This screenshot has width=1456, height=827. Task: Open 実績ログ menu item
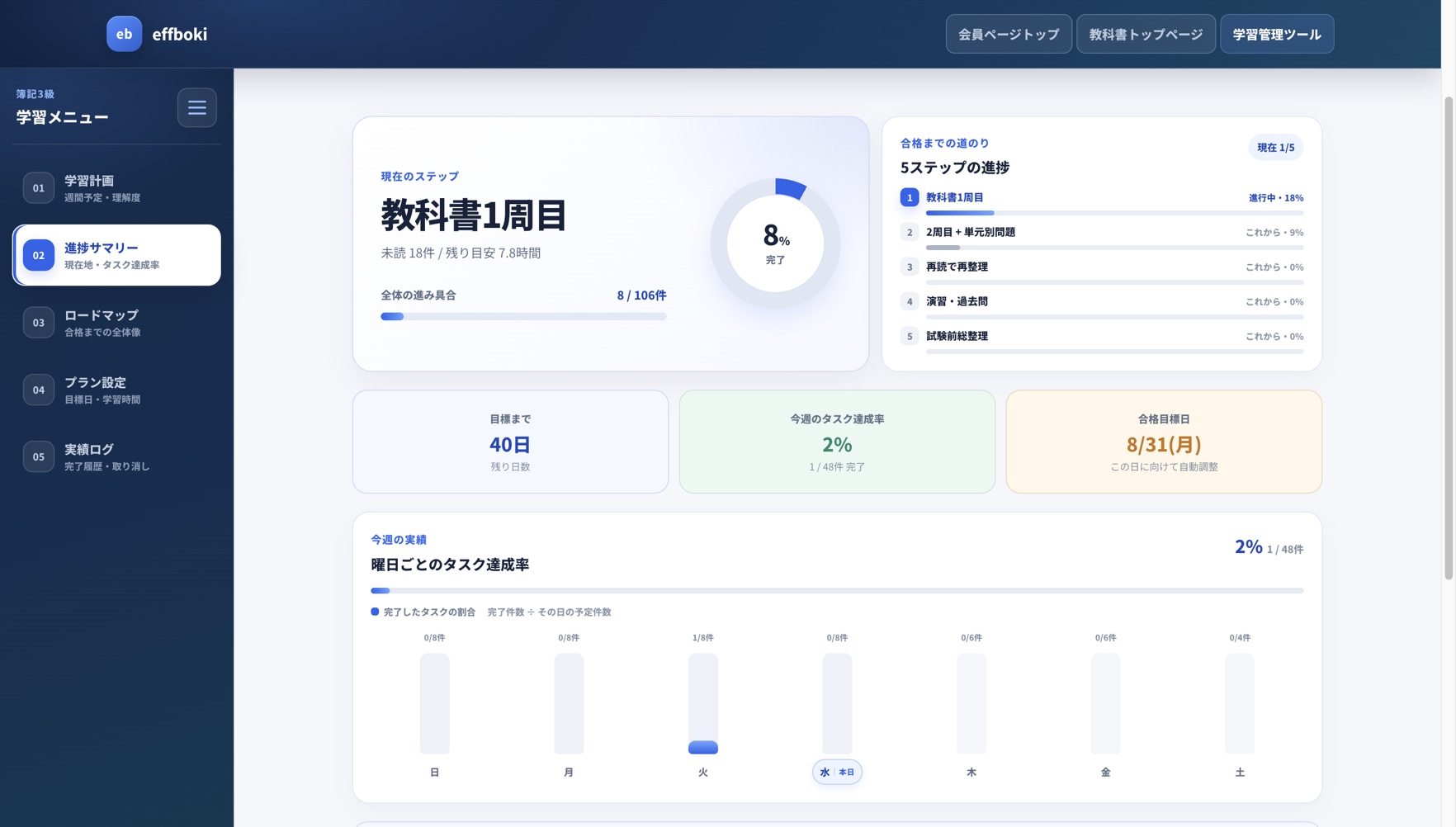pos(116,456)
